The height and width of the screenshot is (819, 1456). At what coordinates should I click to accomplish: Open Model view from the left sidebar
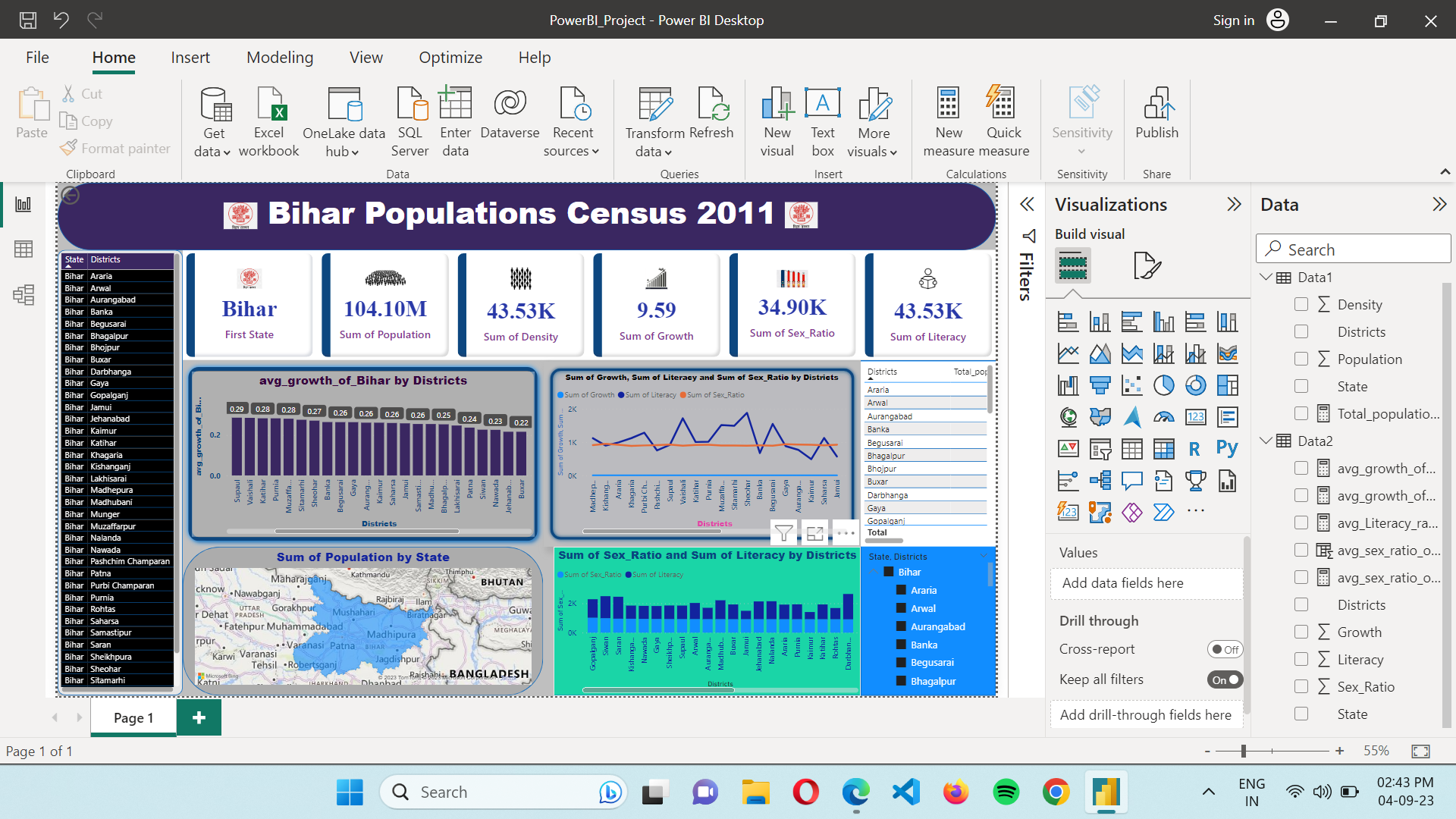pos(24,295)
